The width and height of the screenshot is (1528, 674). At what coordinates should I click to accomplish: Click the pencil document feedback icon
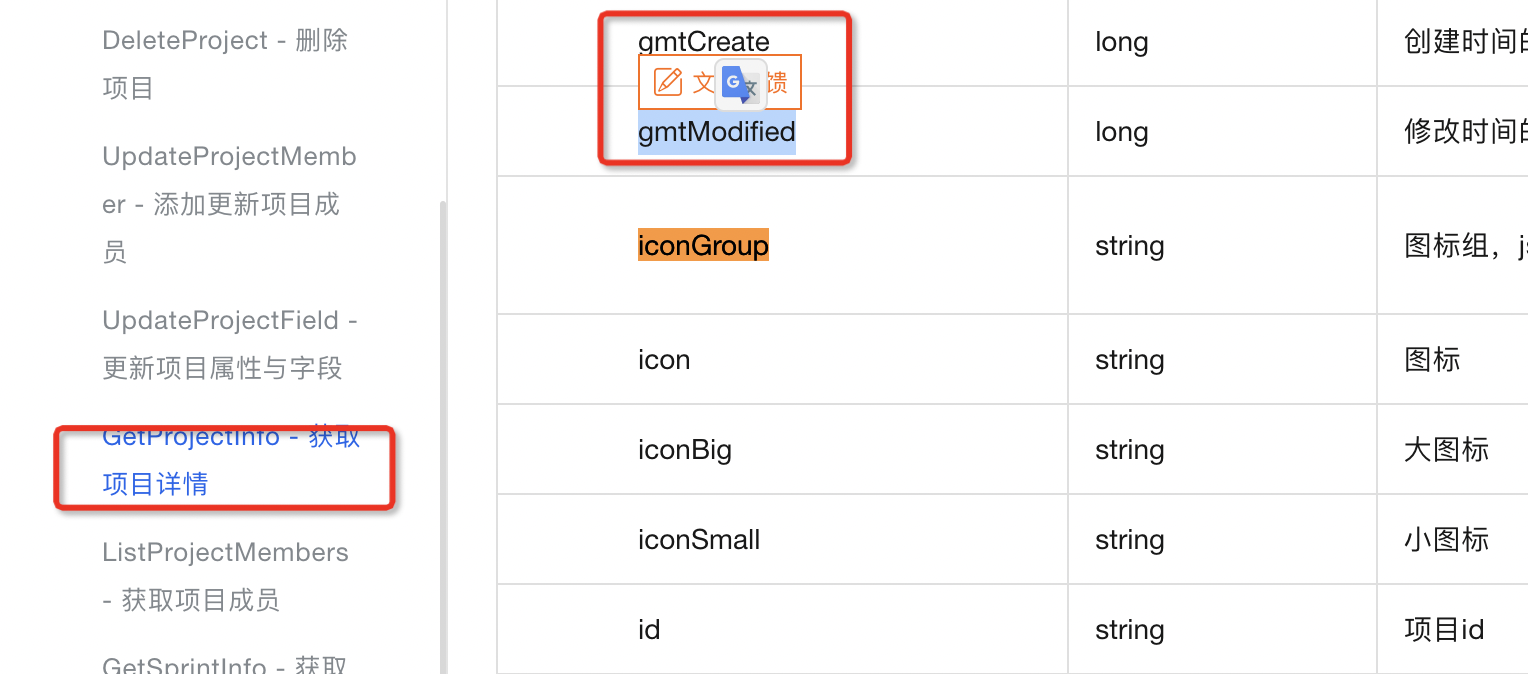click(x=667, y=82)
